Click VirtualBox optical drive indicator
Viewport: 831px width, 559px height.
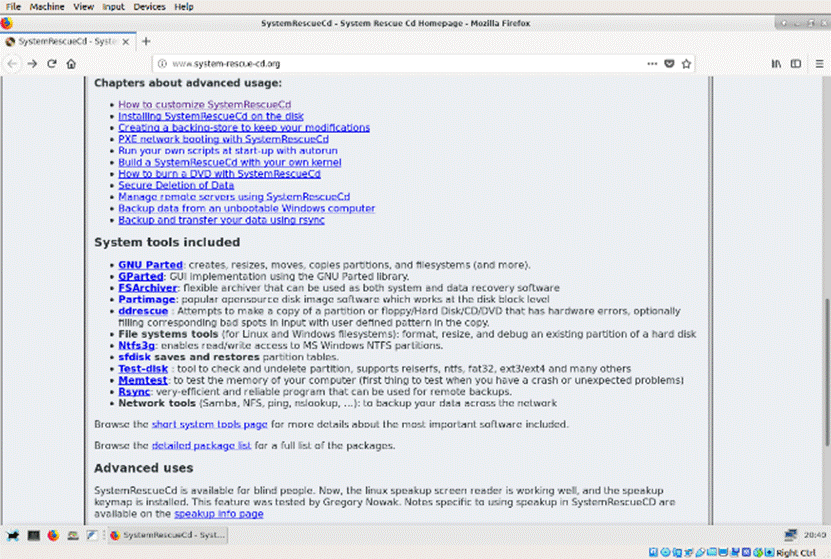[x=665, y=552]
